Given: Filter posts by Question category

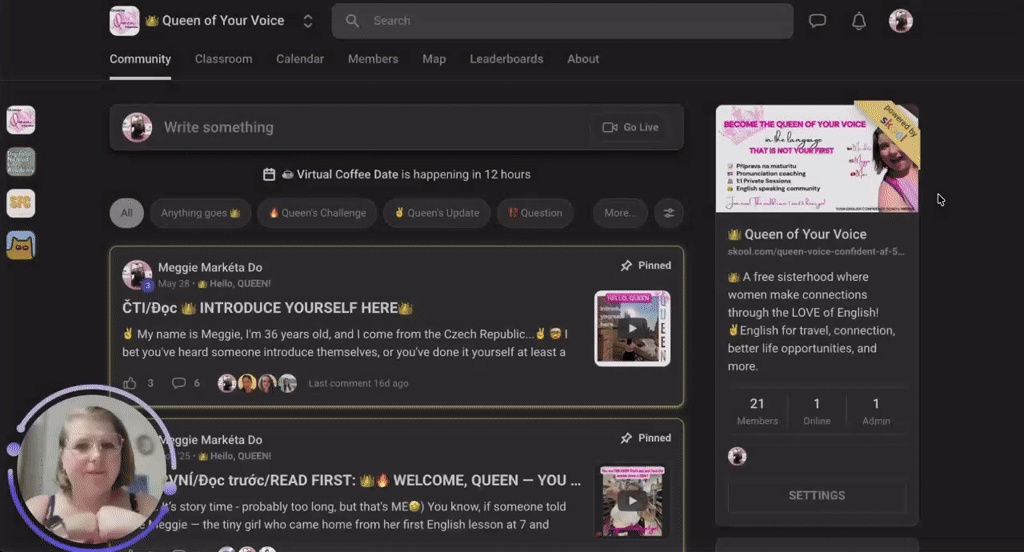Looking at the screenshot, I should pyautogui.click(x=535, y=213).
